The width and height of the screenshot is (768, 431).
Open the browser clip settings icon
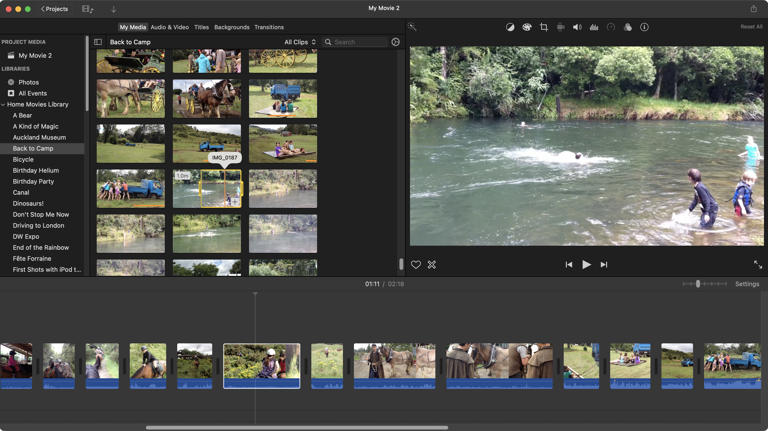[395, 42]
